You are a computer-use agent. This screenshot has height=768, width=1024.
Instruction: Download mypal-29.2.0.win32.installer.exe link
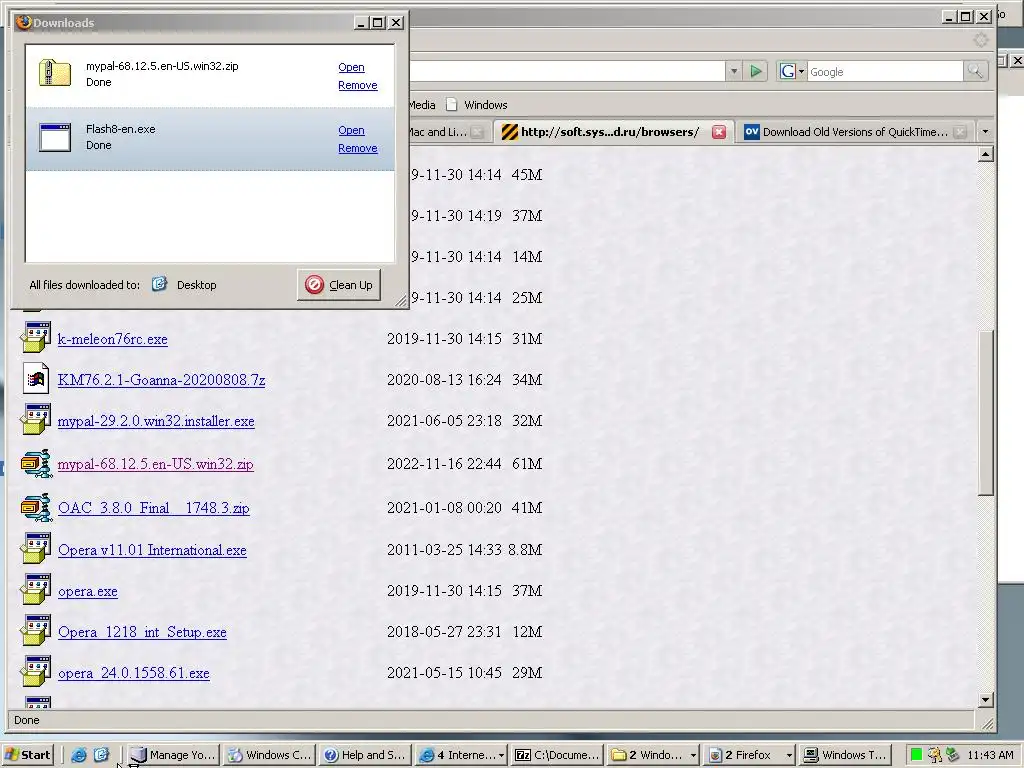coord(156,421)
